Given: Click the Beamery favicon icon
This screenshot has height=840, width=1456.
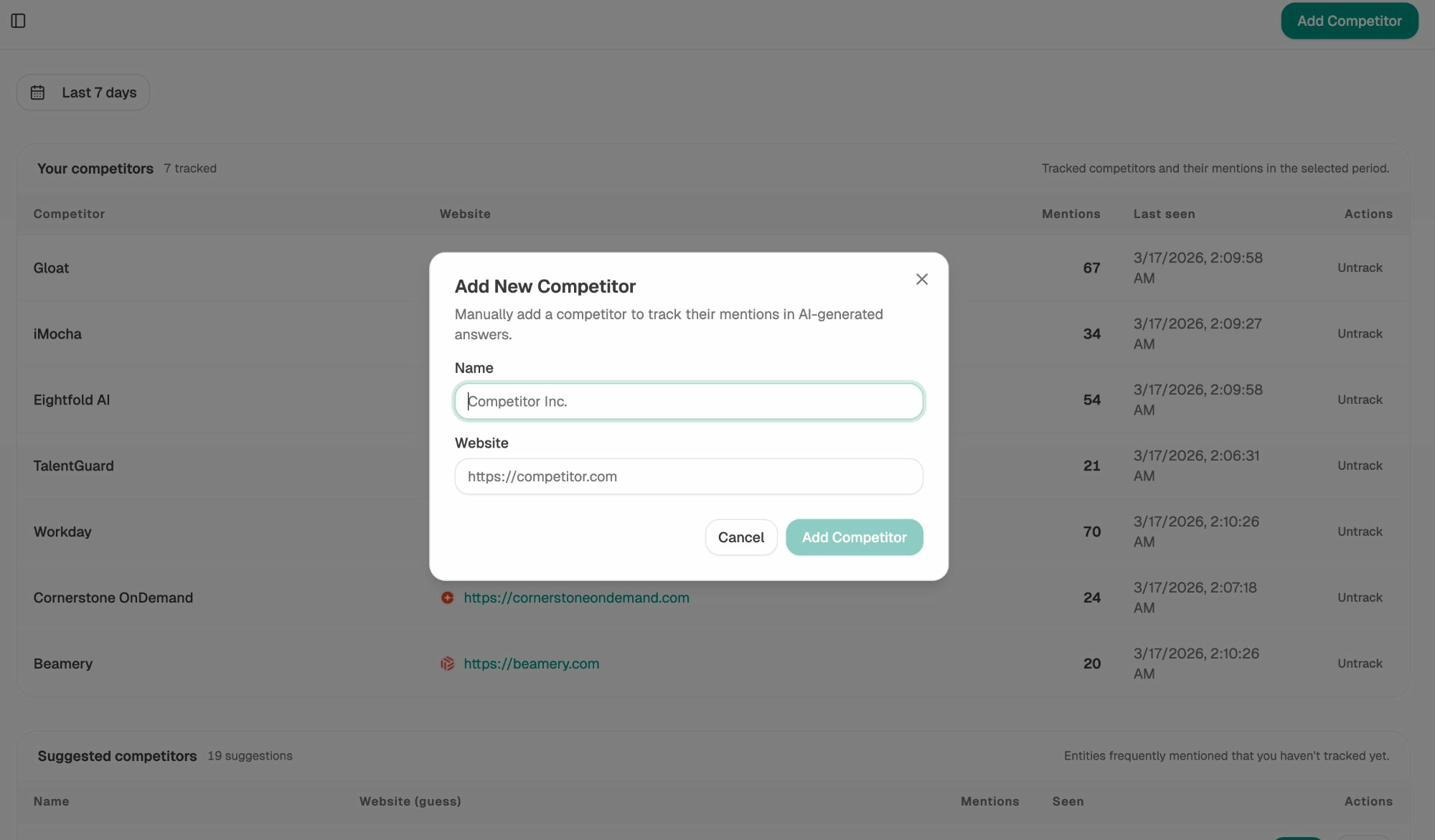Looking at the screenshot, I should pos(447,663).
